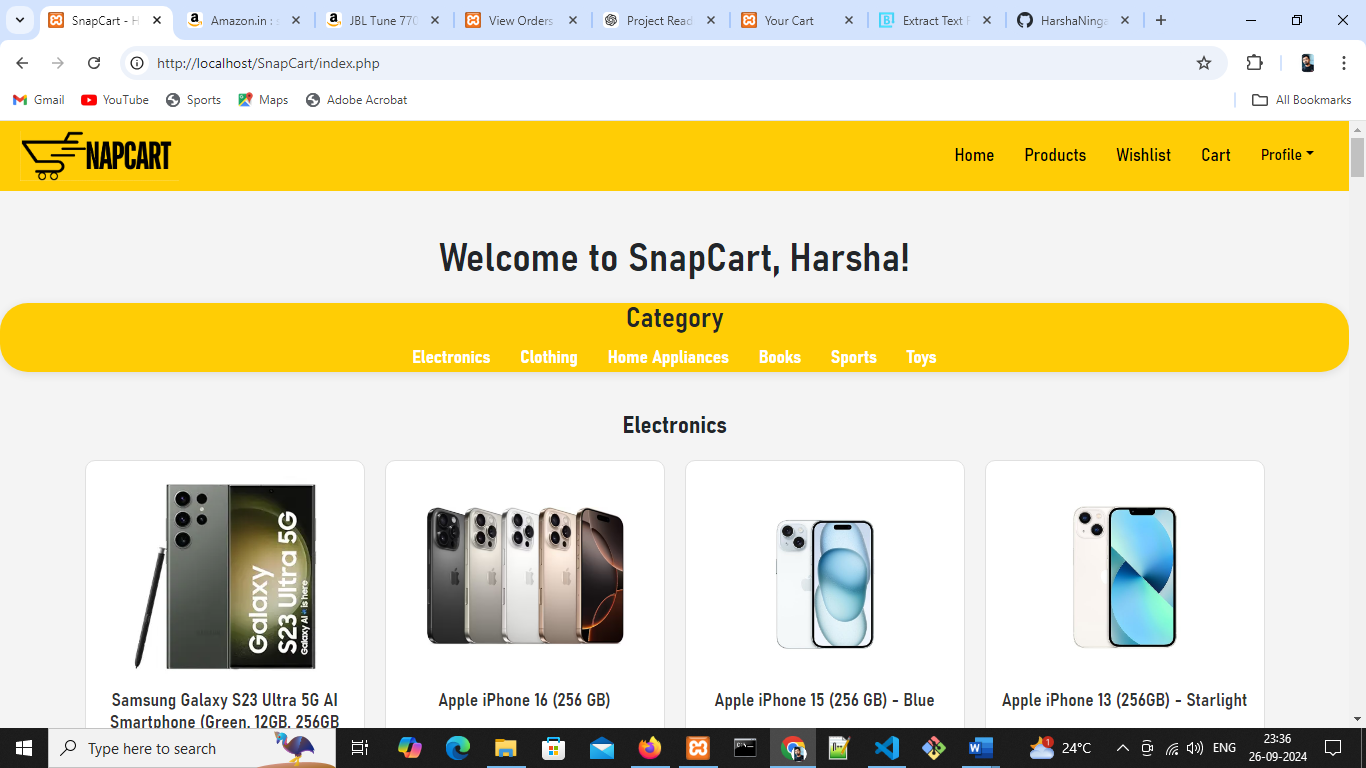
Task: Close the JBL Tune tab
Action: (435, 20)
